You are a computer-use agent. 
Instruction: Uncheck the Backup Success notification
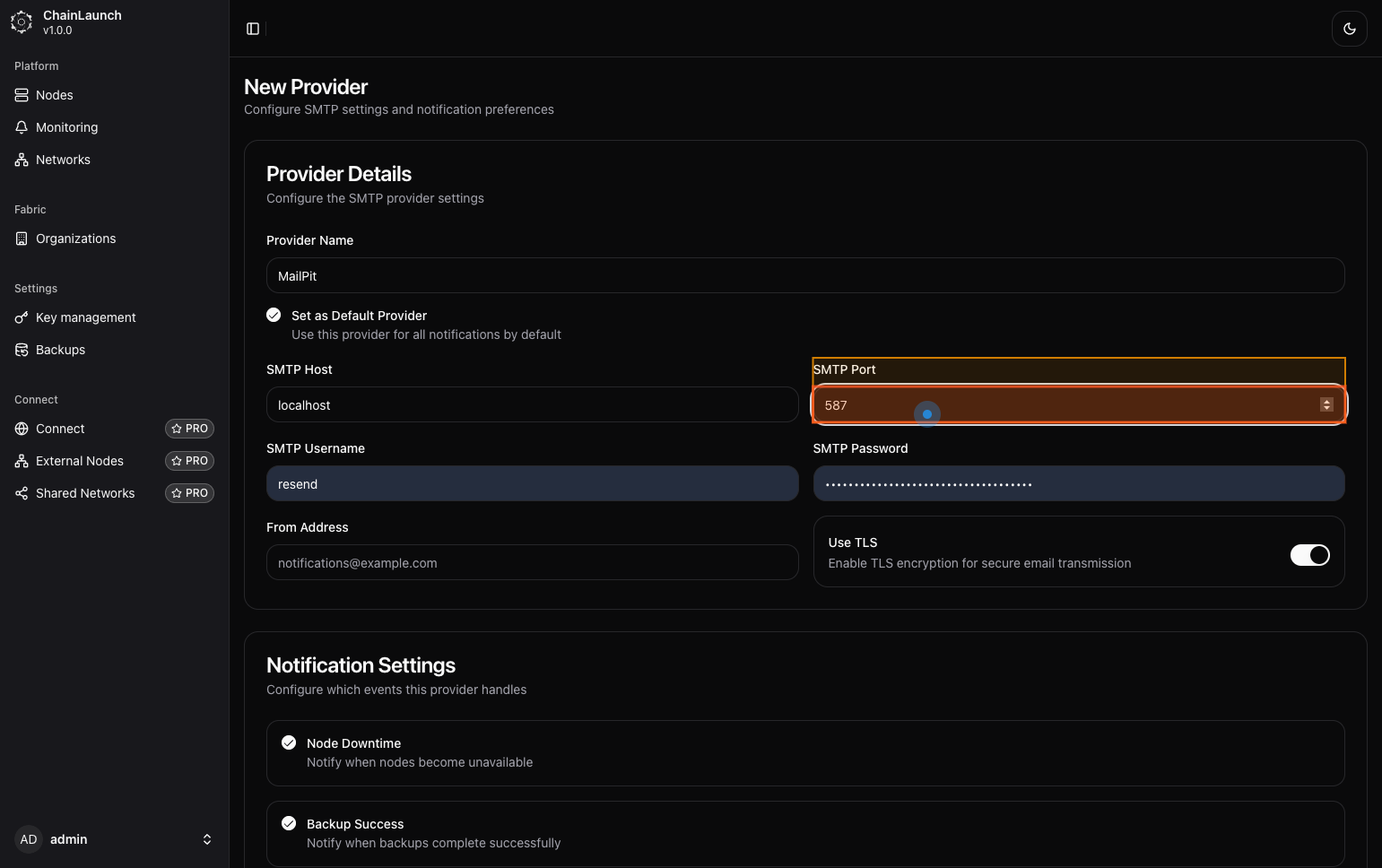[289, 823]
